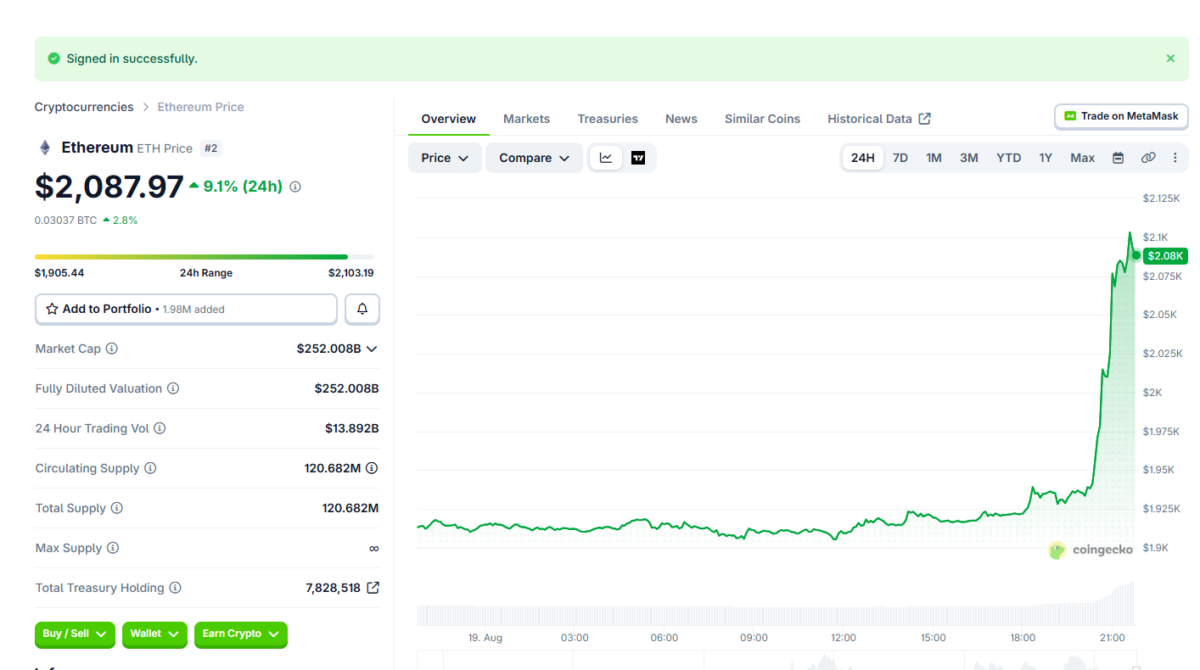Open the Compare dropdown
This screenshot has width=1200, height=670.
(x=534, y=158)
